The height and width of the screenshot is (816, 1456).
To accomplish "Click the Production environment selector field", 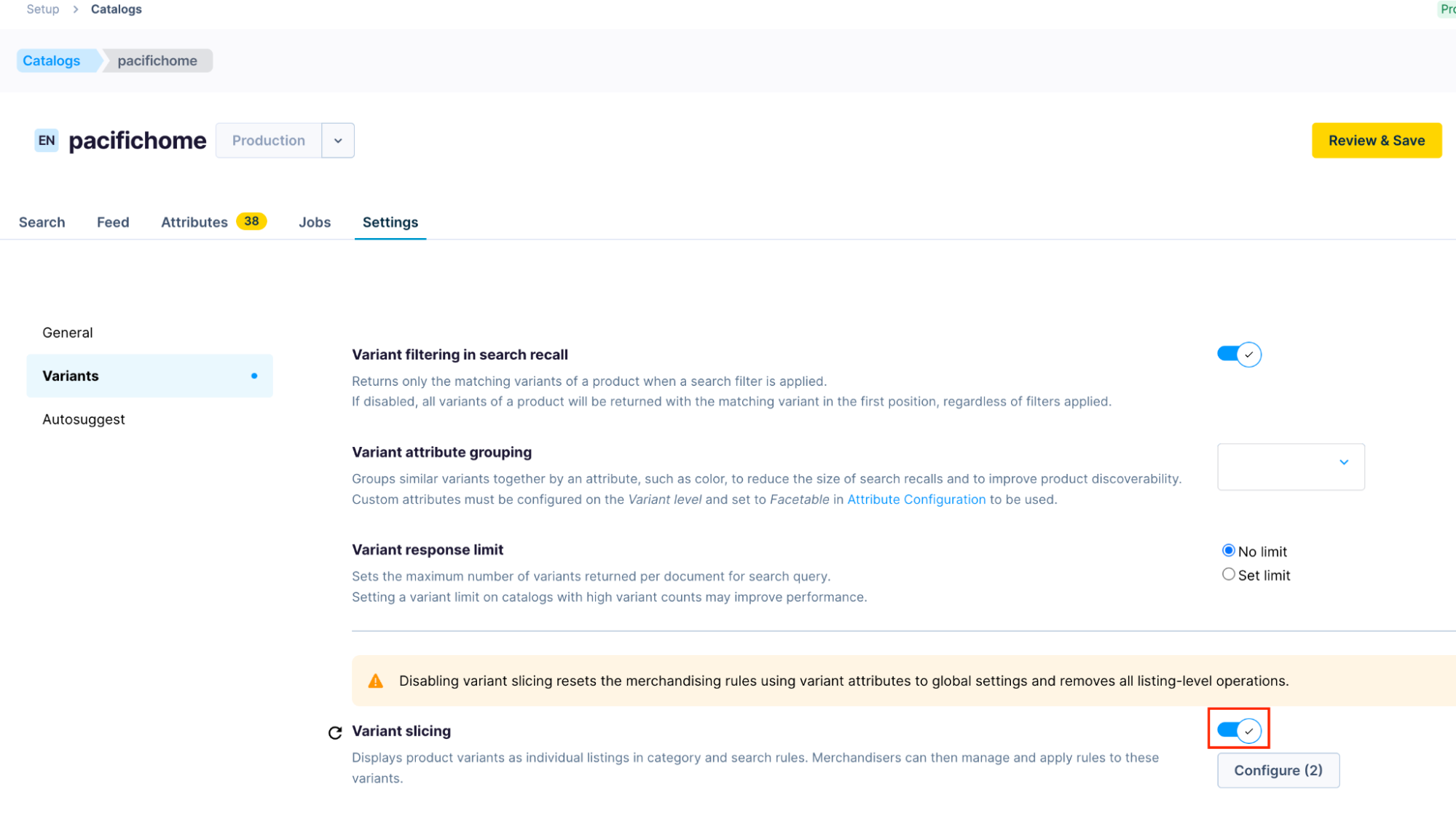I will [269, 140].
